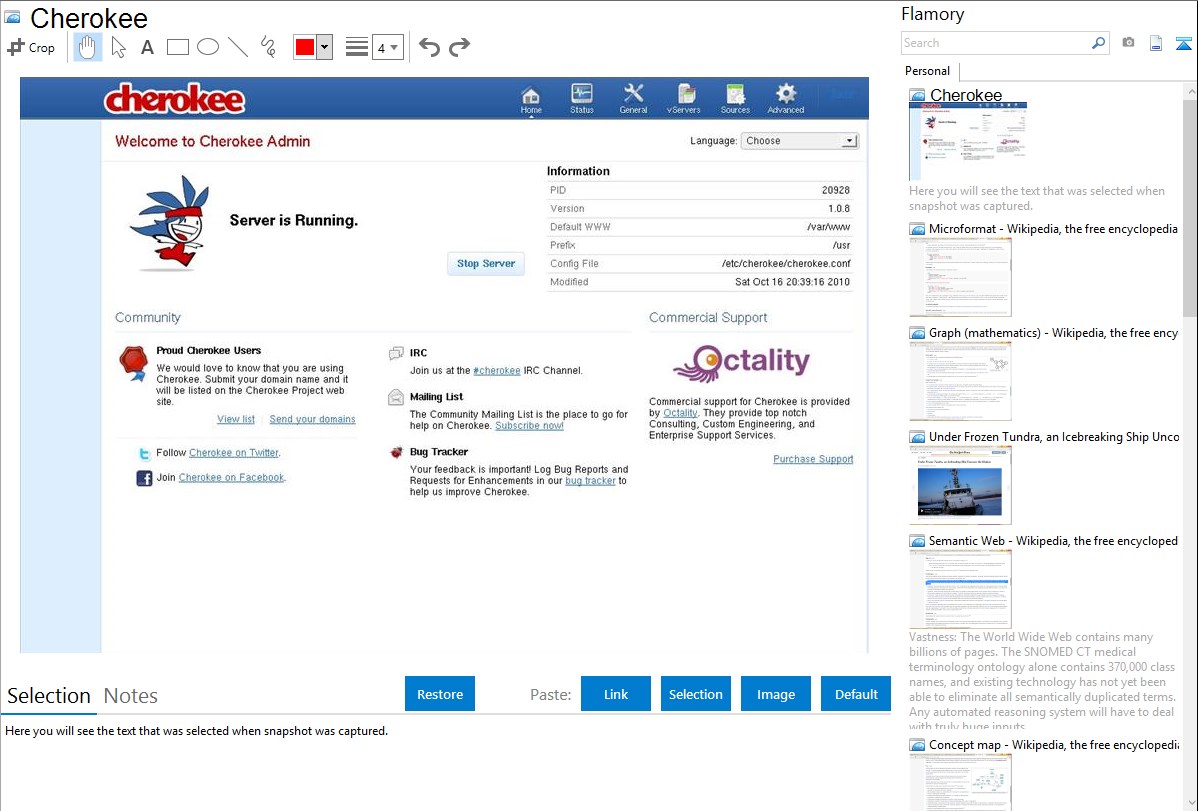1198x811 pixels.
Task: Open Status in Cherokee navigation
Action: [581, 99]
